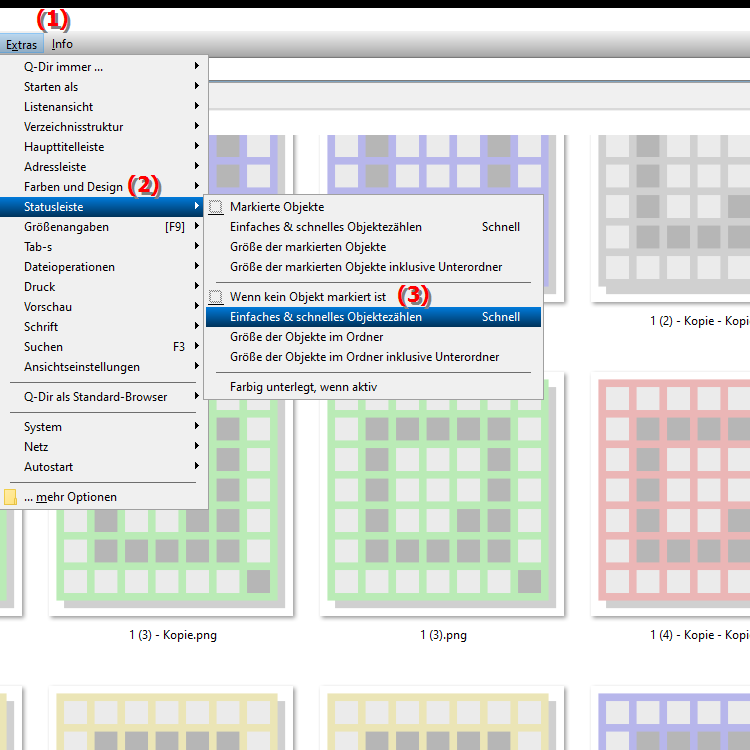
Task: Open 'Q-Dir als Standard-Browser' entry
Action: [104, 397]
